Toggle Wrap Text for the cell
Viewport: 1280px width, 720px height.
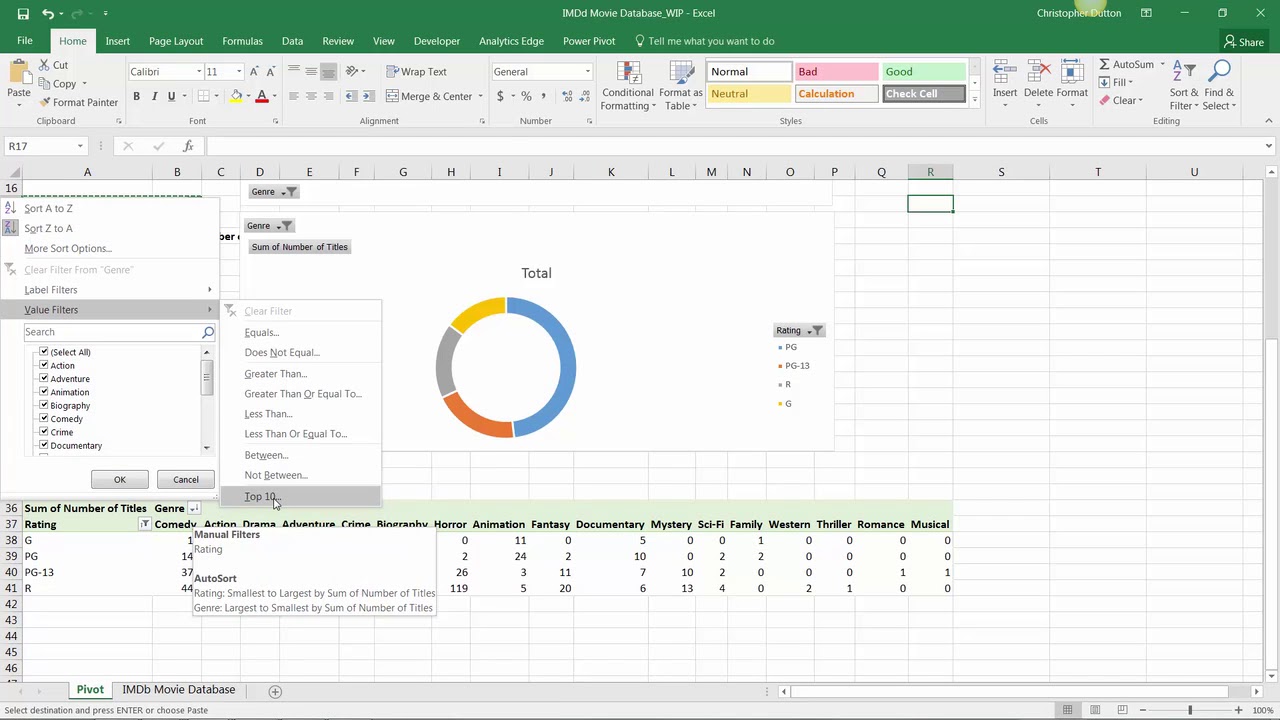[417, 72]
